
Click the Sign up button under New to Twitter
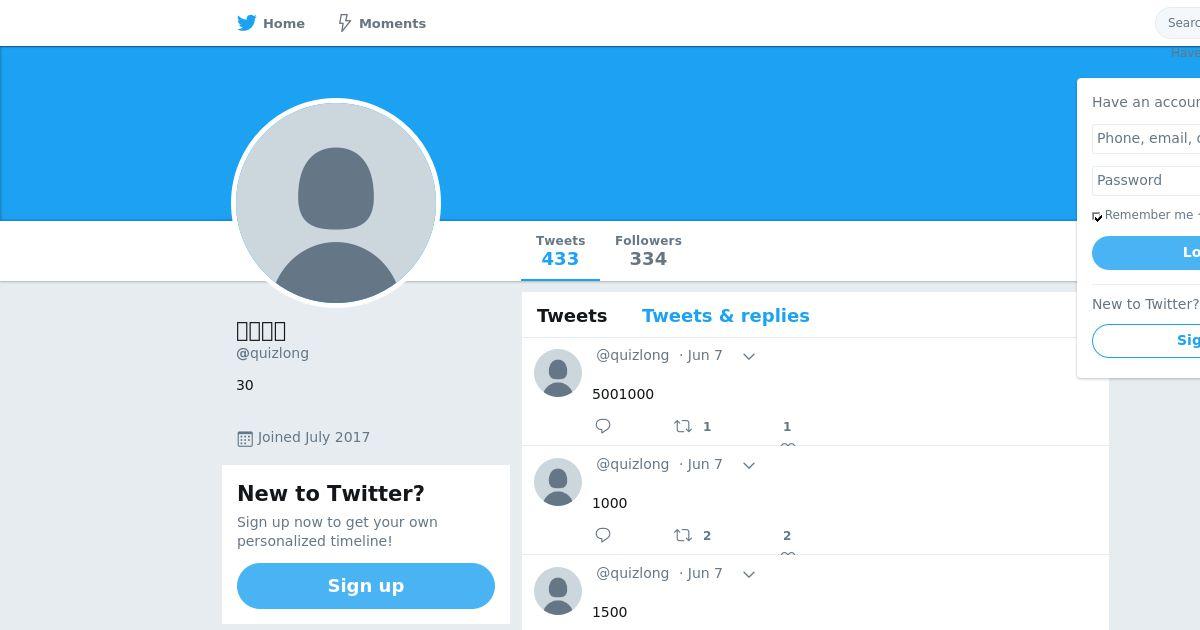[x=366, y=586]
